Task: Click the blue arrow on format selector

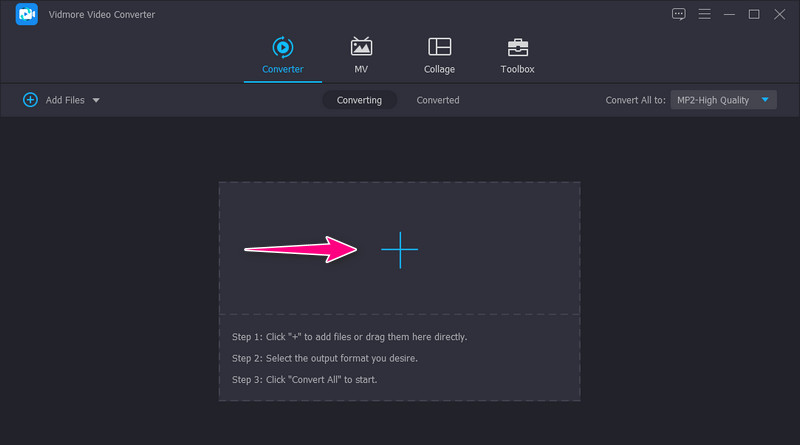Action: 765,100
